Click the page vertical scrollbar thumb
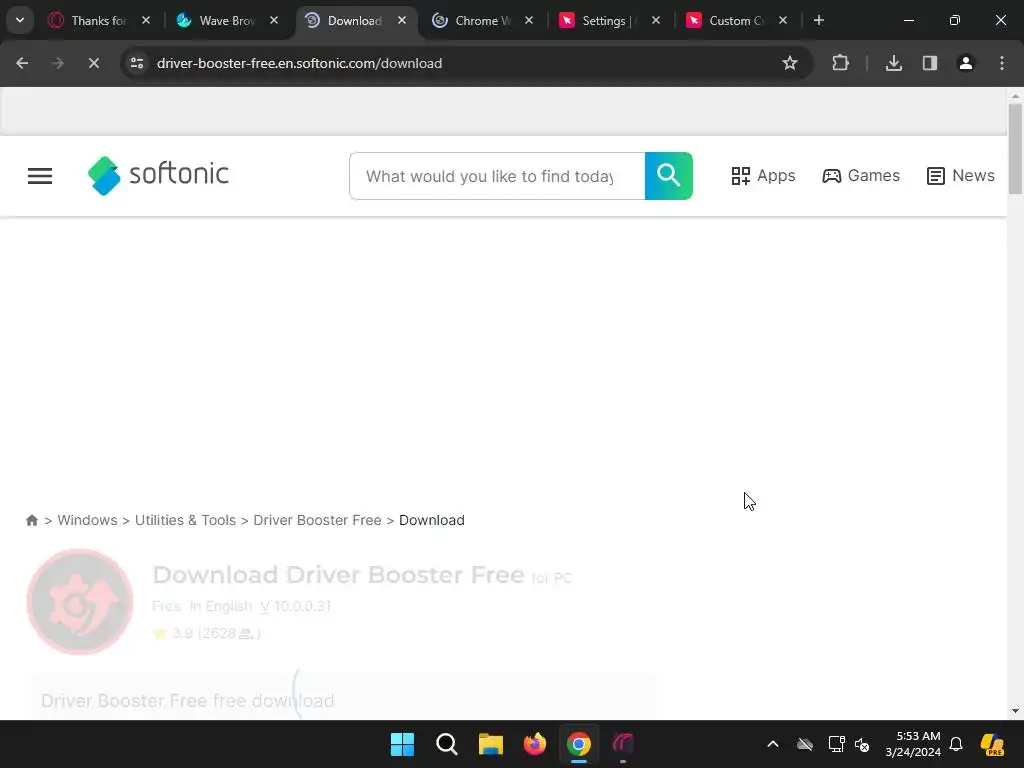1024x768 pixels. click(x=1015, y=148)
